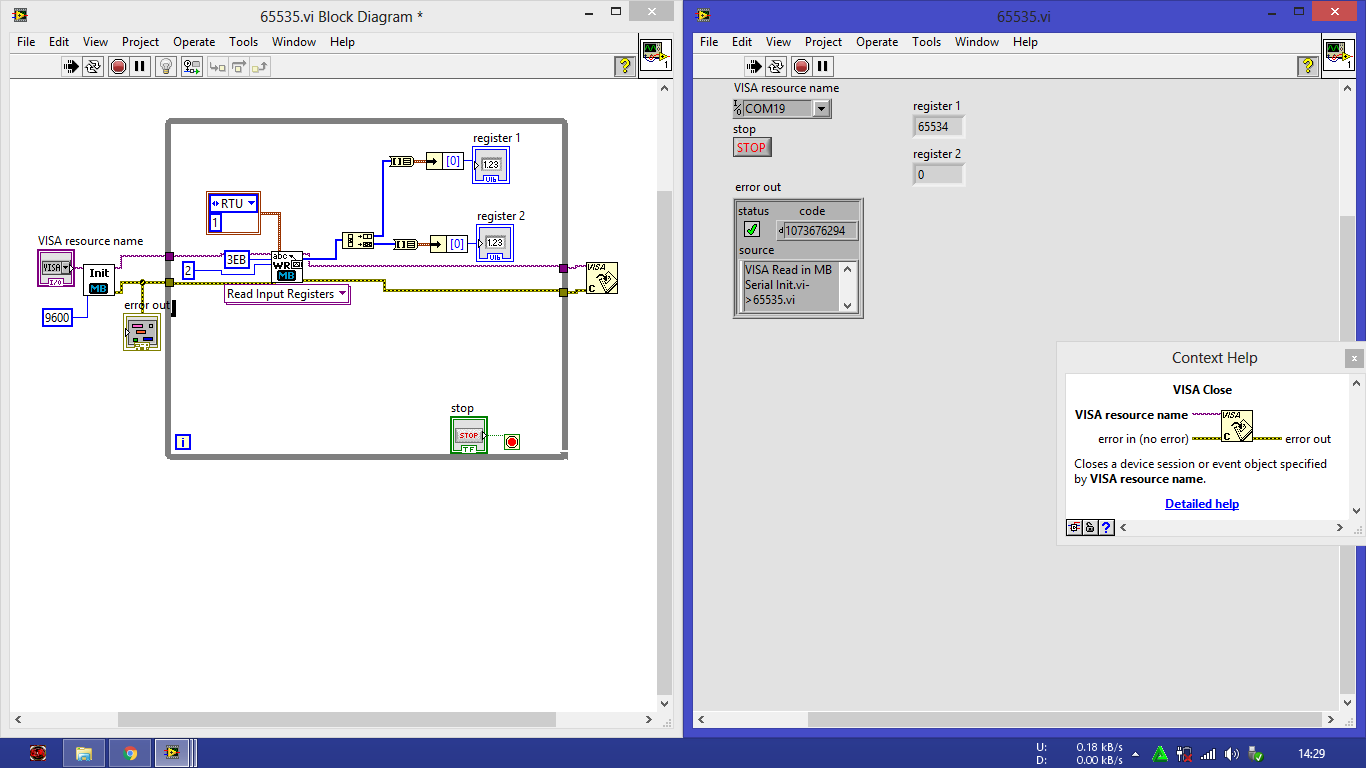This screenshot has height=768, width=1366.
Task: Click VI connector icon in front panel window
Action: [1339, 55]
